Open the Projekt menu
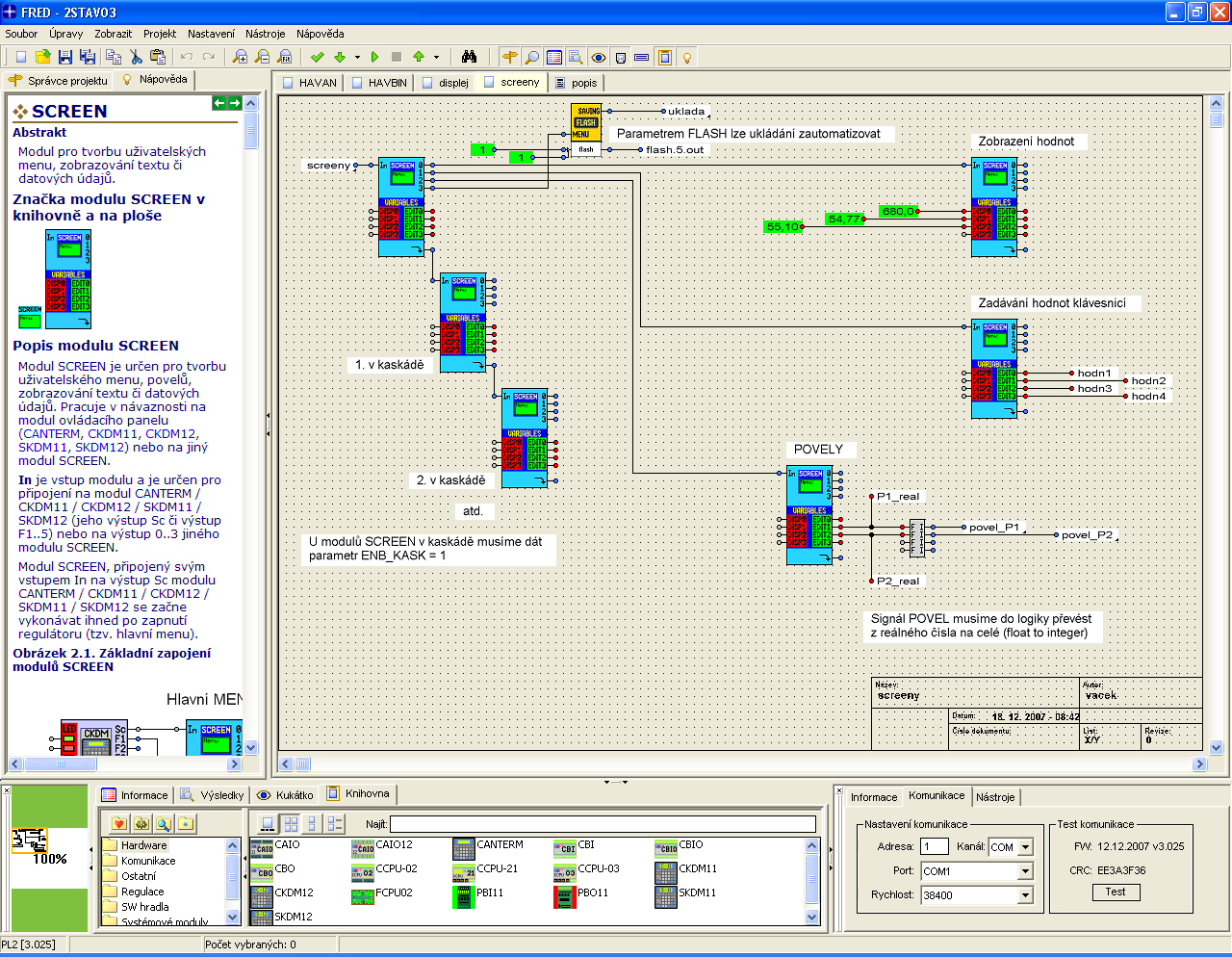The image size is (1232, 957). (x=160, y=34)
